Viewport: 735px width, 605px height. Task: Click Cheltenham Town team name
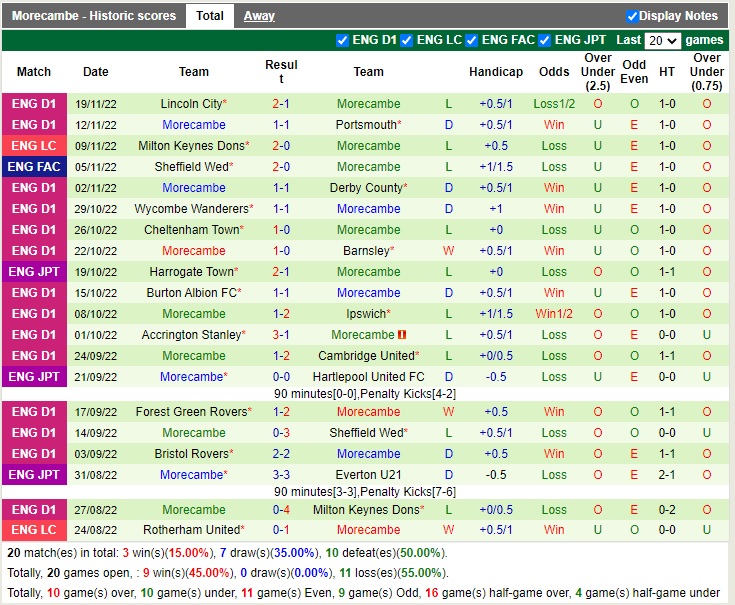point(192,230)
